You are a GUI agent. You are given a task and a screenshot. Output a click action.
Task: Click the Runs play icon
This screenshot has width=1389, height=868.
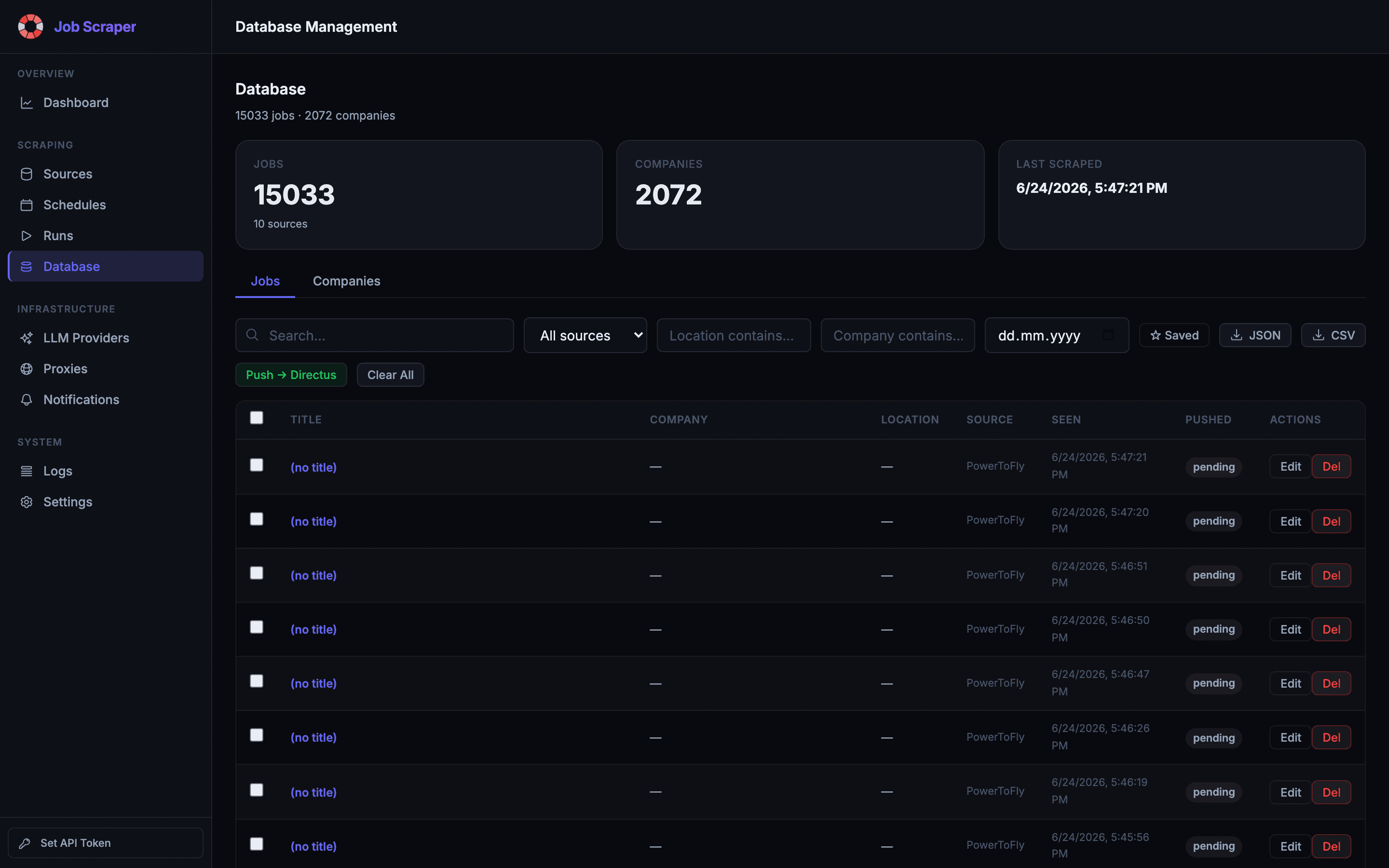pos(27,236)
